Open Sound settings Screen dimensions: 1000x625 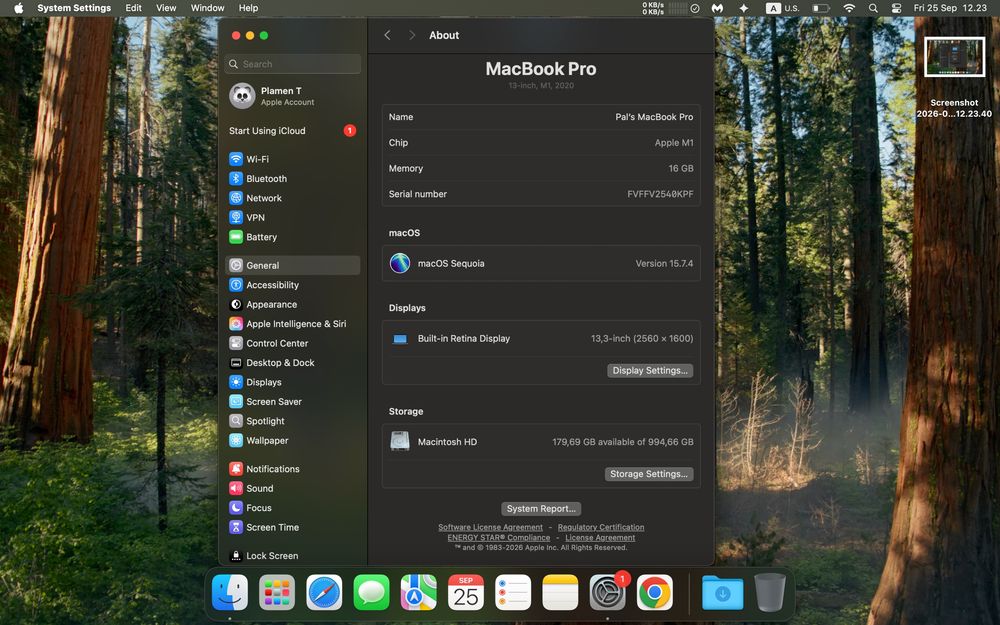tap(293, 489)
